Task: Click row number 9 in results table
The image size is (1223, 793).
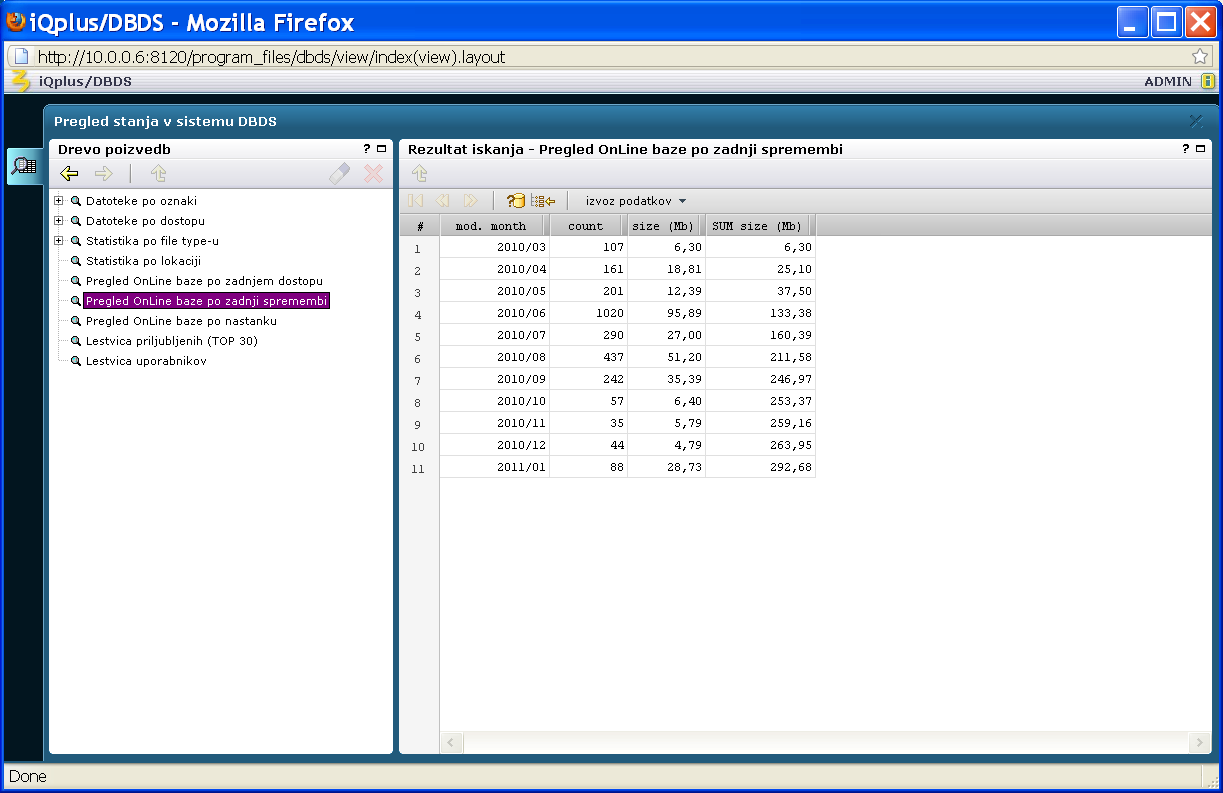Action: (418, 425)
